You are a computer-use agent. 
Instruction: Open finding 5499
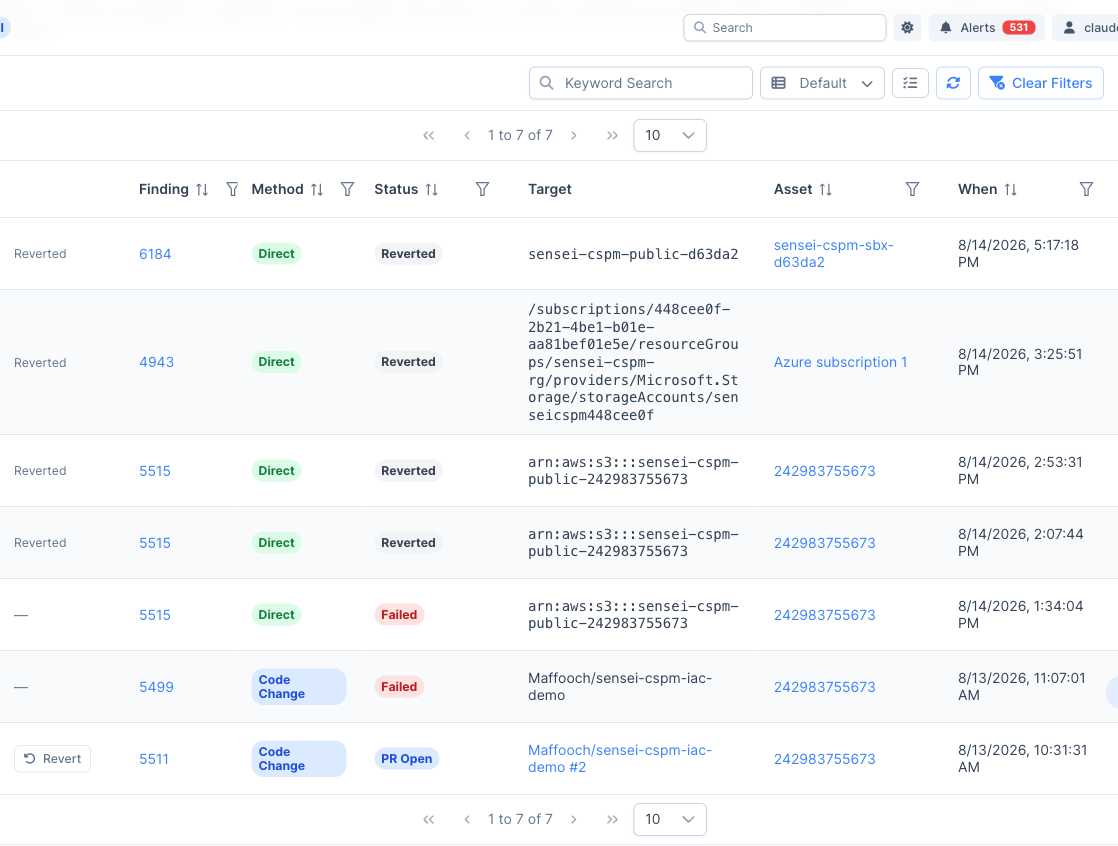(156, 687)
